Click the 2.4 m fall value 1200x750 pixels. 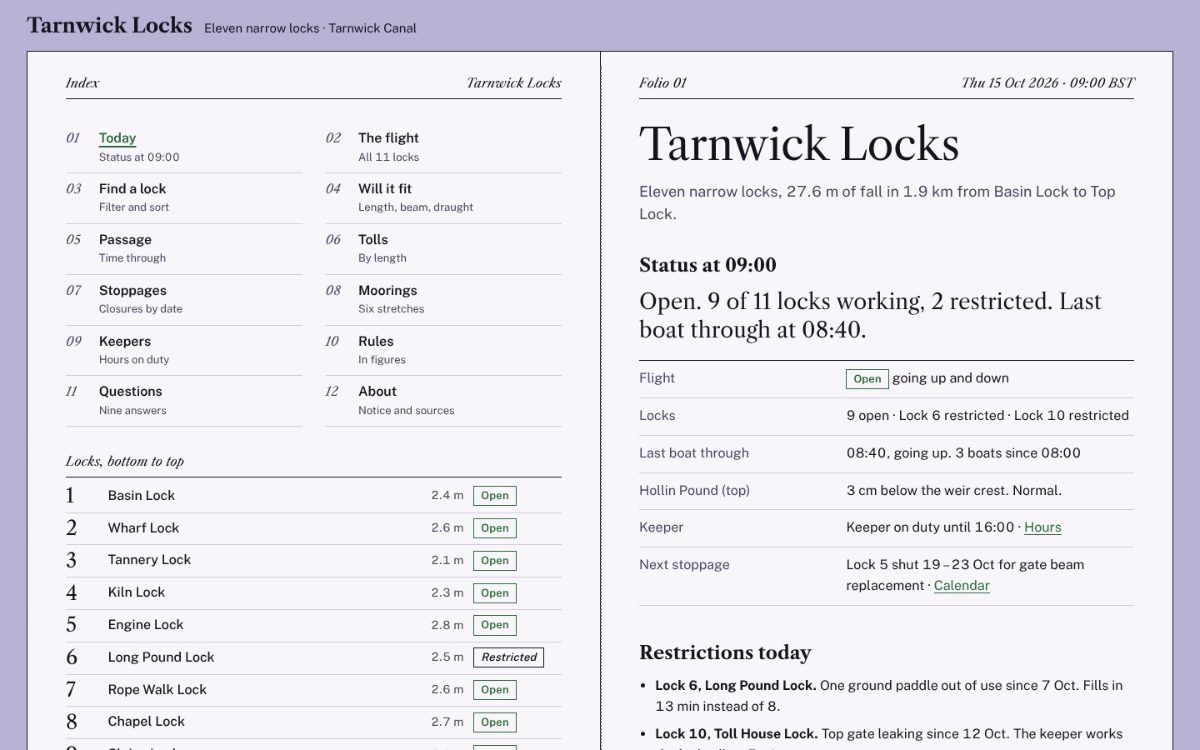[447, 495]
